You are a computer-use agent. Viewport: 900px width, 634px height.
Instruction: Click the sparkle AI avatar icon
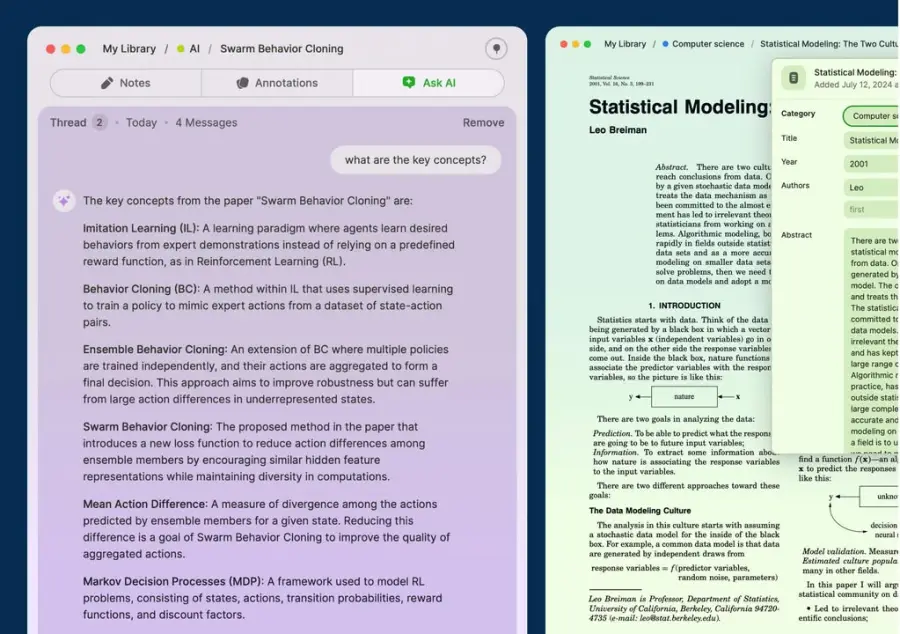point(64,201)
